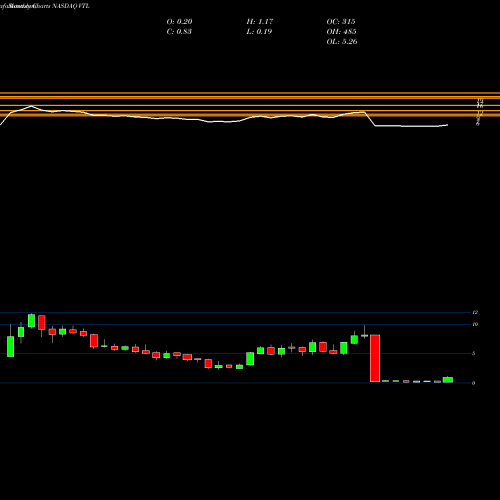
Task: Click the tall red crash candlestick
Action: pyautogui.click(x=375, y=358)
